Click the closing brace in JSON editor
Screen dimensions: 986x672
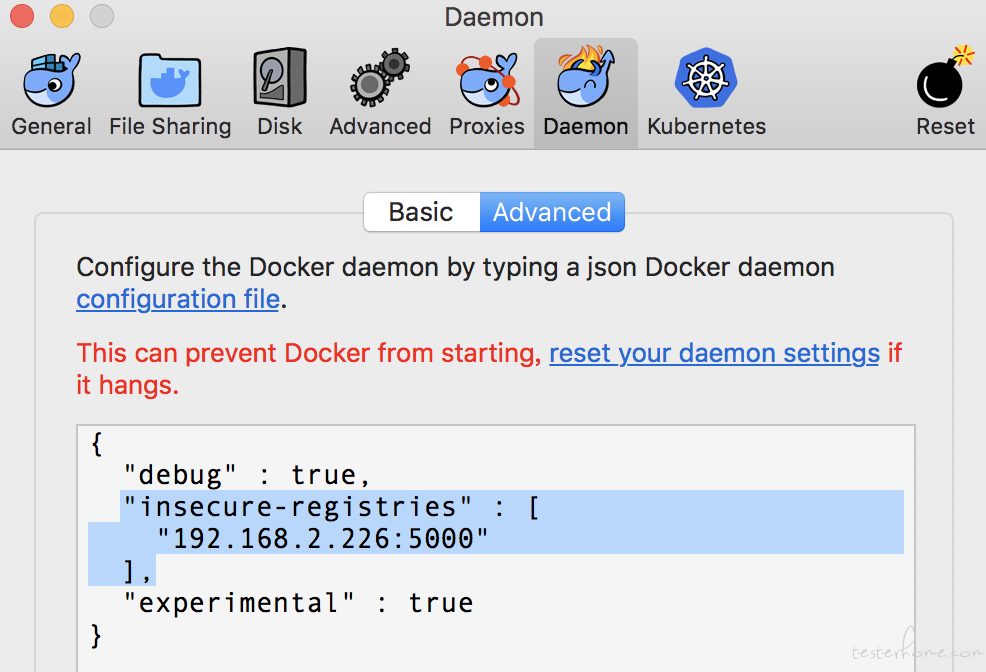[96, 636]
